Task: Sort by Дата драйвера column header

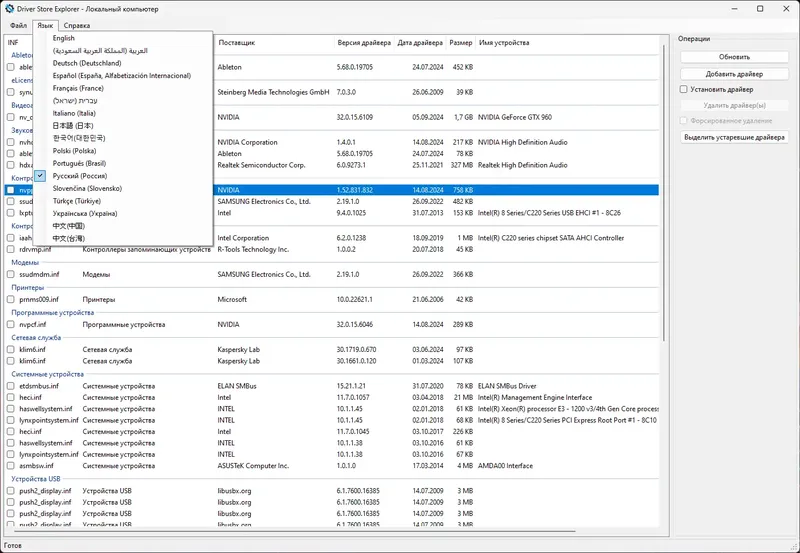Action: (420, 43)
